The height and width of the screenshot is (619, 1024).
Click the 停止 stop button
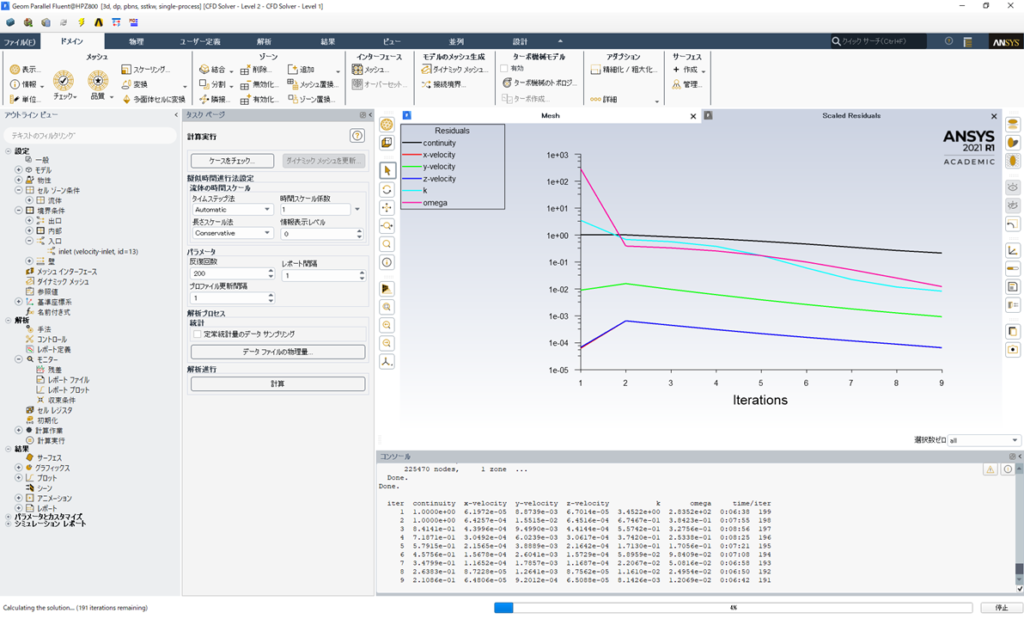1001,608
